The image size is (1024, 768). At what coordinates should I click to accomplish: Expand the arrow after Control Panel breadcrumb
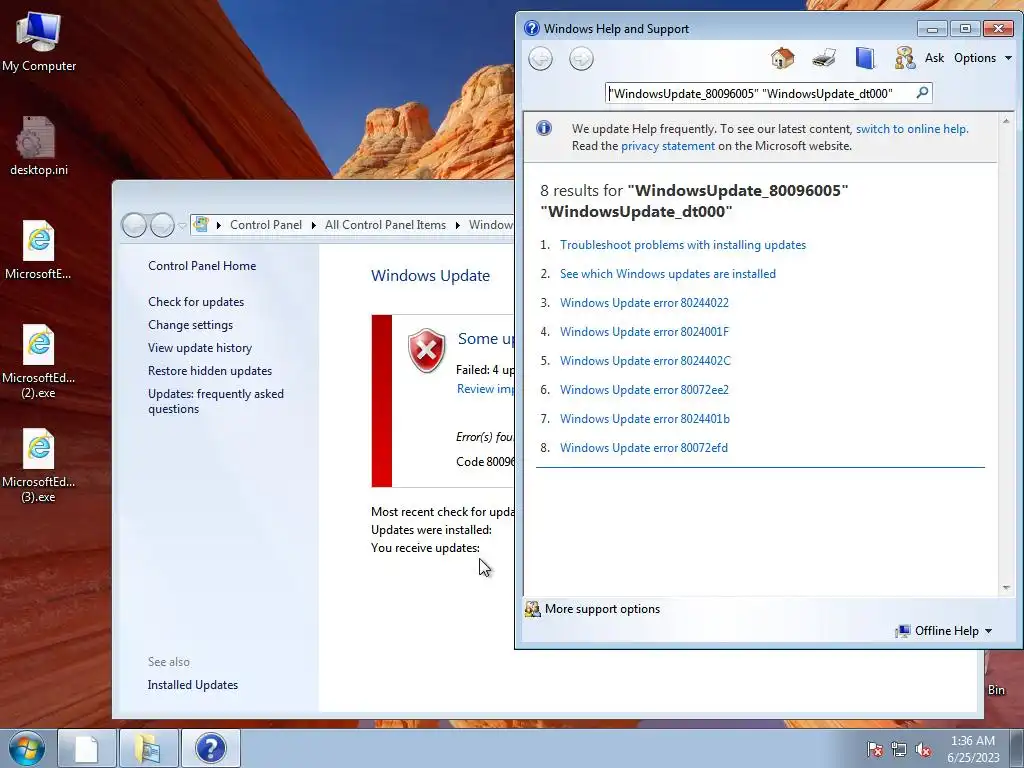[313, 225]
